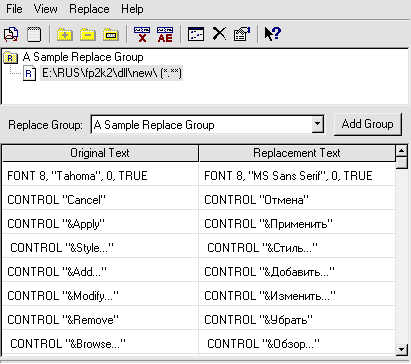411x364 pixels.
Task: Click the table scrollbar up arrow
Action: [x=402, y=151]
